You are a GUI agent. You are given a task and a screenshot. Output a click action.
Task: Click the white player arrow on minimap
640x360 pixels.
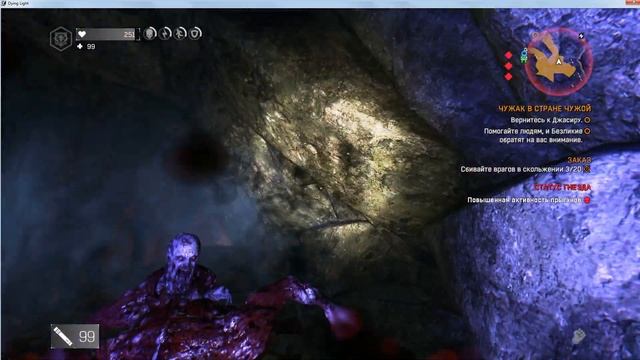tap(559, 62)
